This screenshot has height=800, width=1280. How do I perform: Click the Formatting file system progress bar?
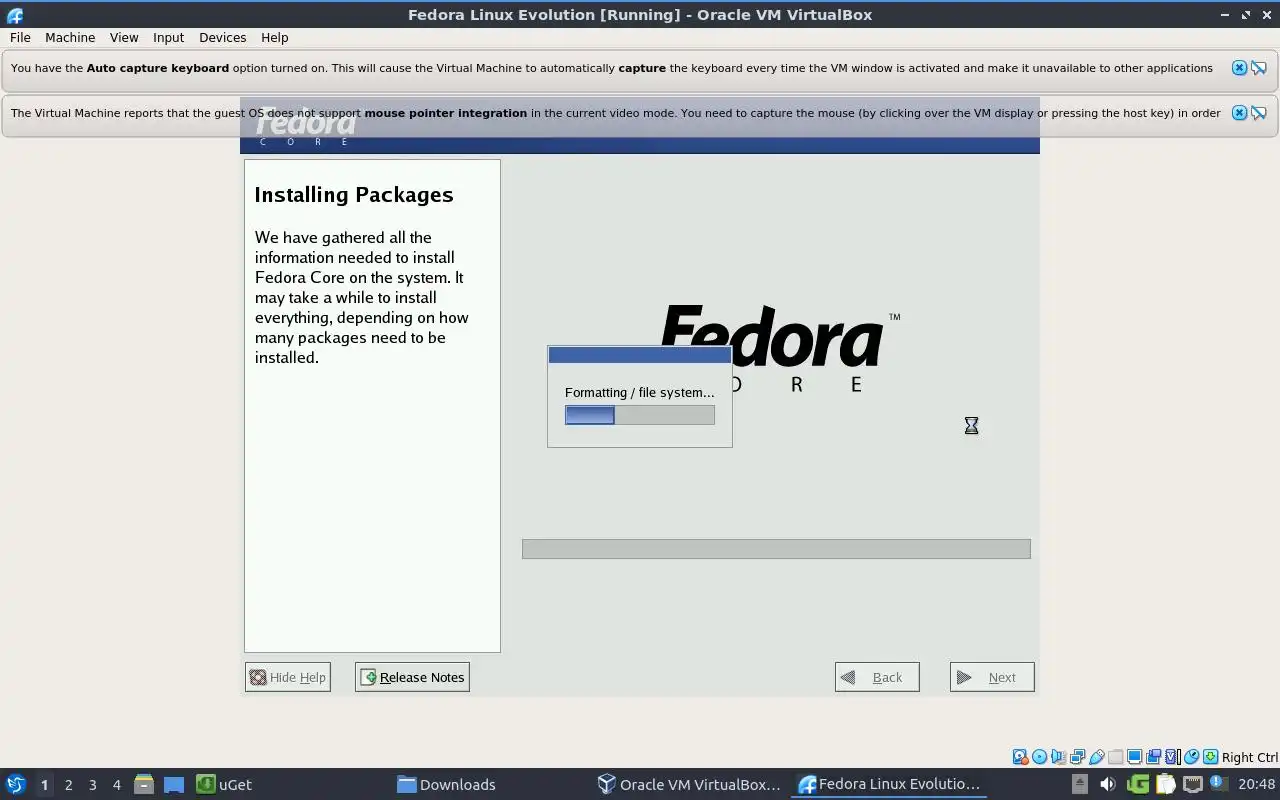click(640, 415)
